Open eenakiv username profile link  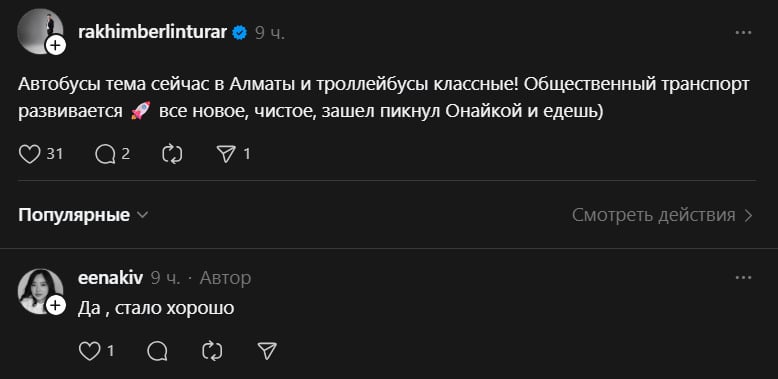(110, 278)
